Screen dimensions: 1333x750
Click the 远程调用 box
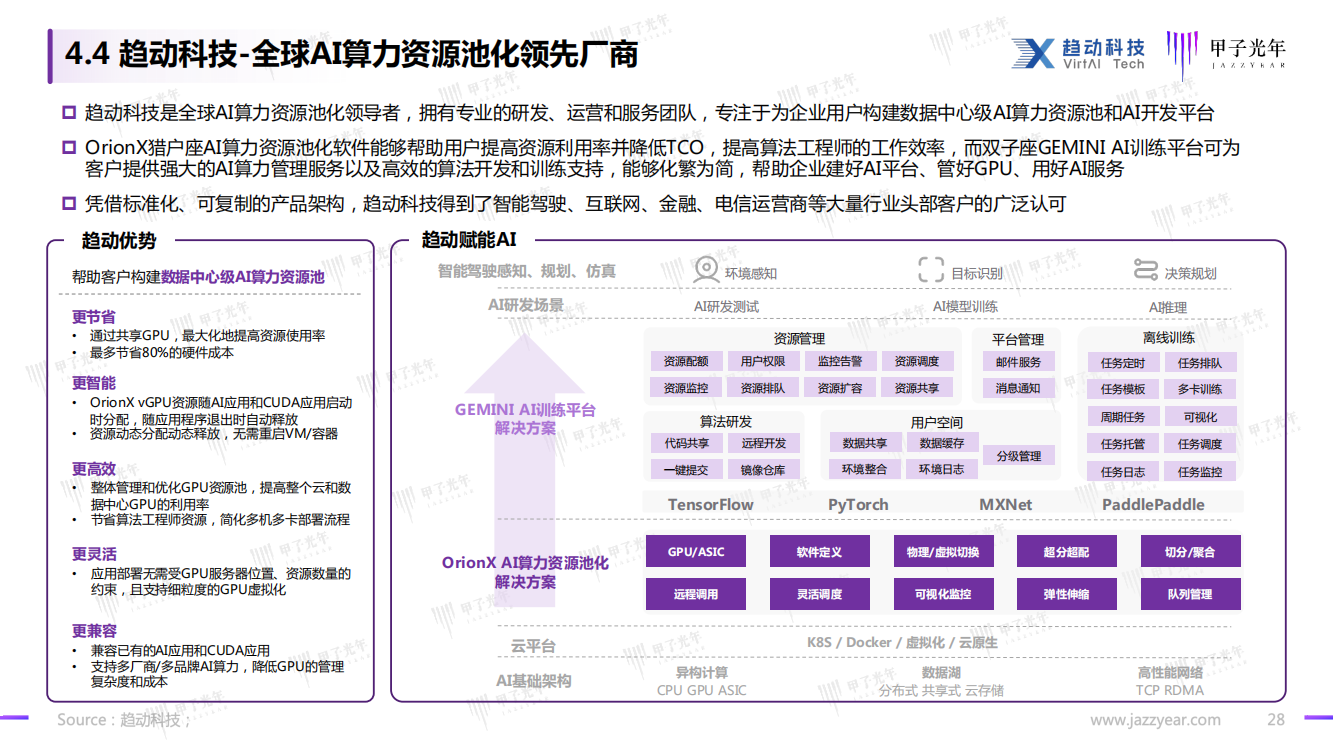696,594
